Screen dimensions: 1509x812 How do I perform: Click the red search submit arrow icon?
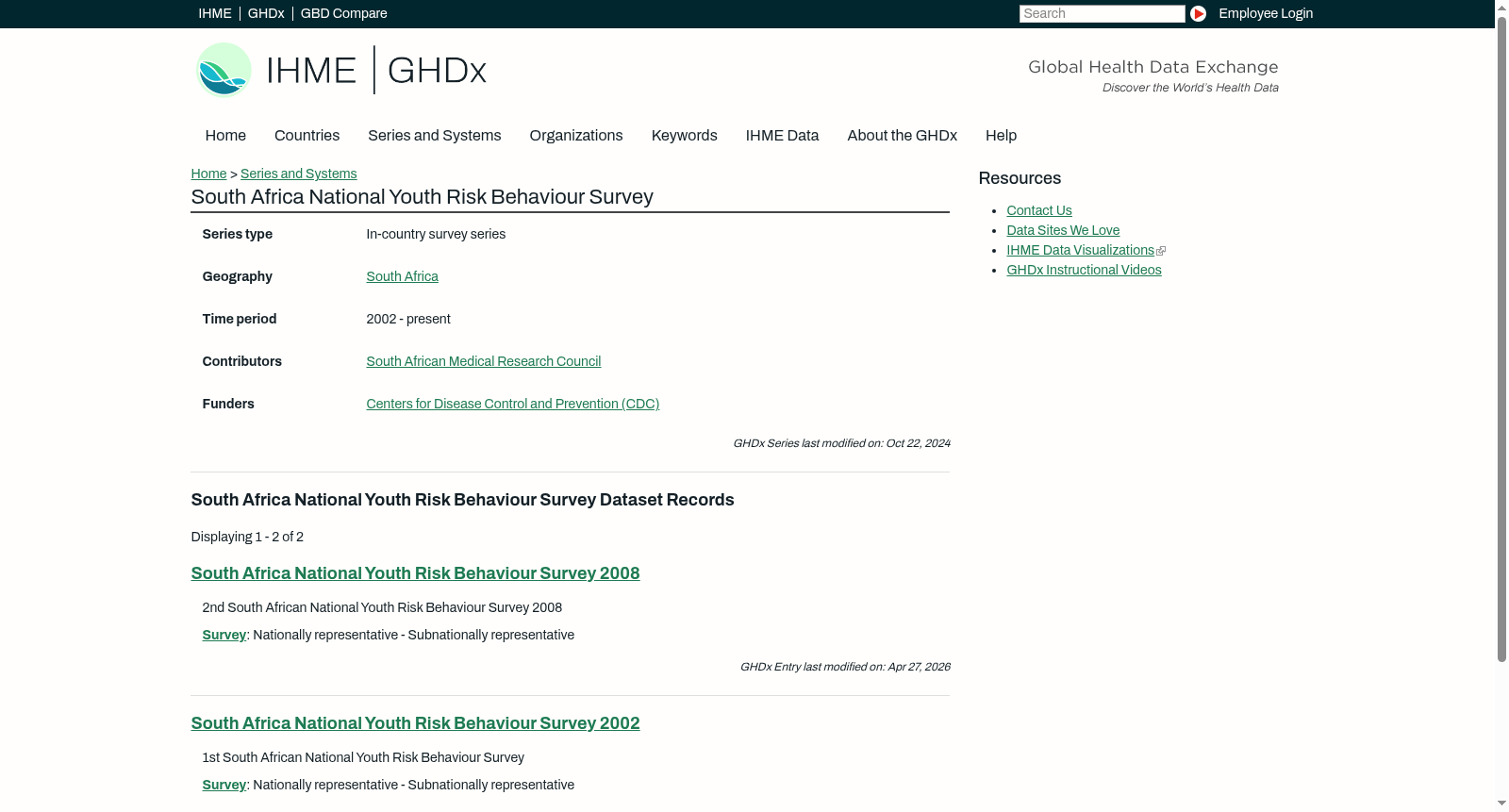tap(1198, 13)
